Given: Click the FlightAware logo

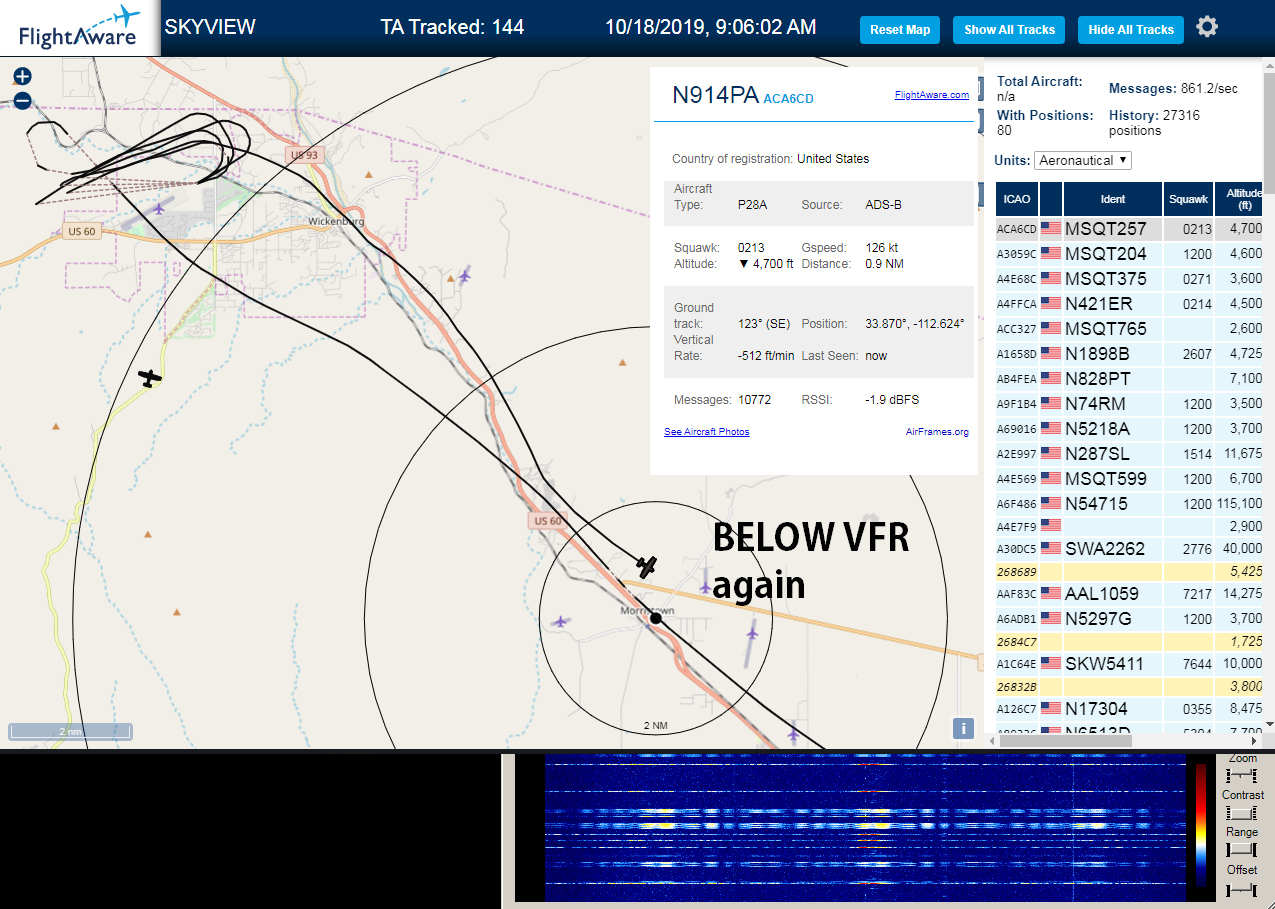Looking at the screenshot, I should coord(80,28).
